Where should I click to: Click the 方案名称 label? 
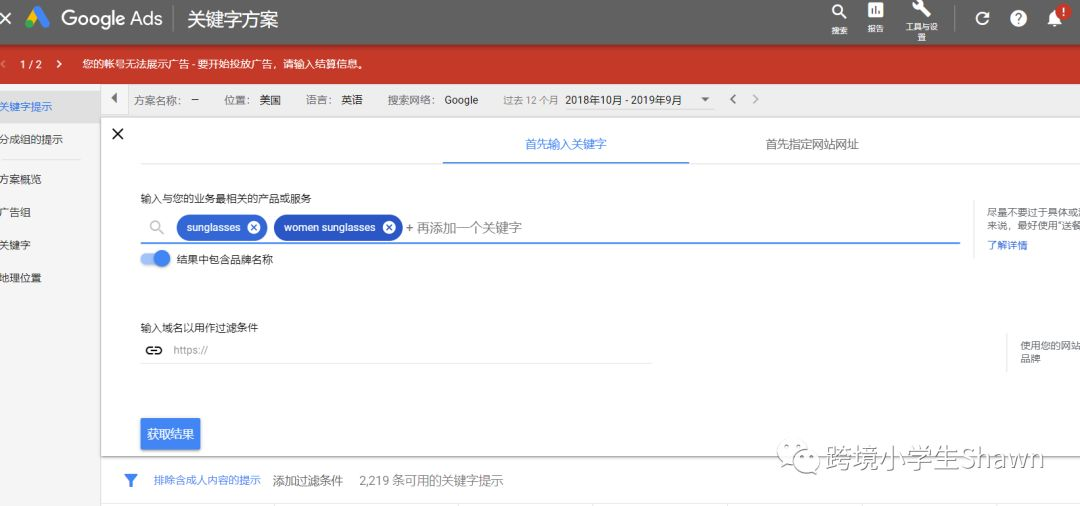pyautogui.click(x=157, y=100)
